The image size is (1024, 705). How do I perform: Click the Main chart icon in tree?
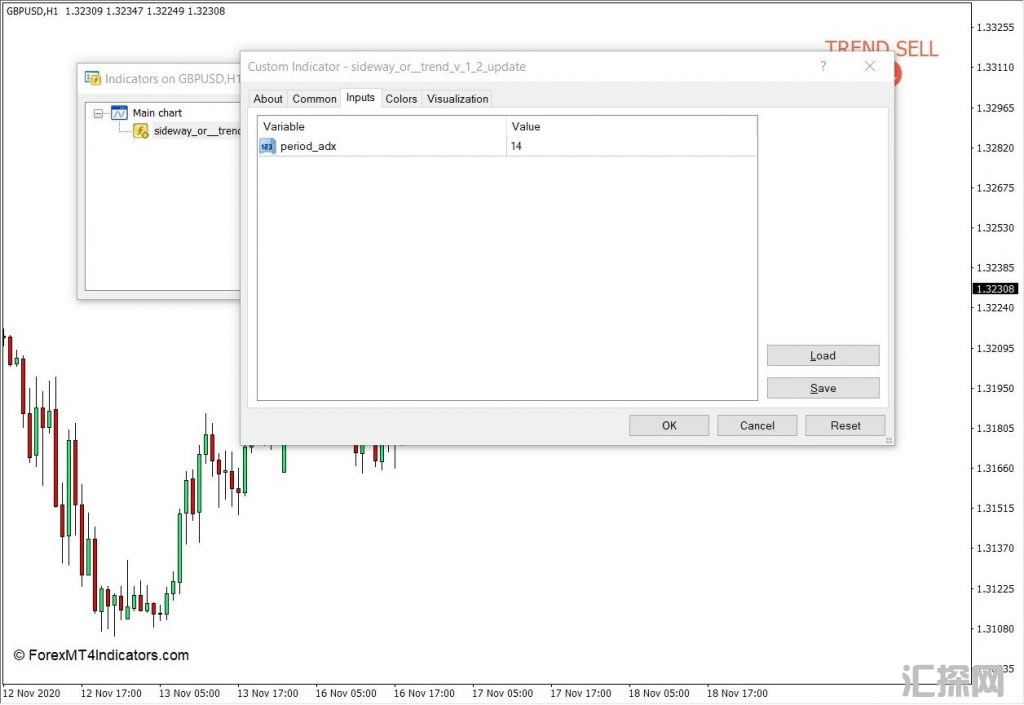click(x=119, y=113)
